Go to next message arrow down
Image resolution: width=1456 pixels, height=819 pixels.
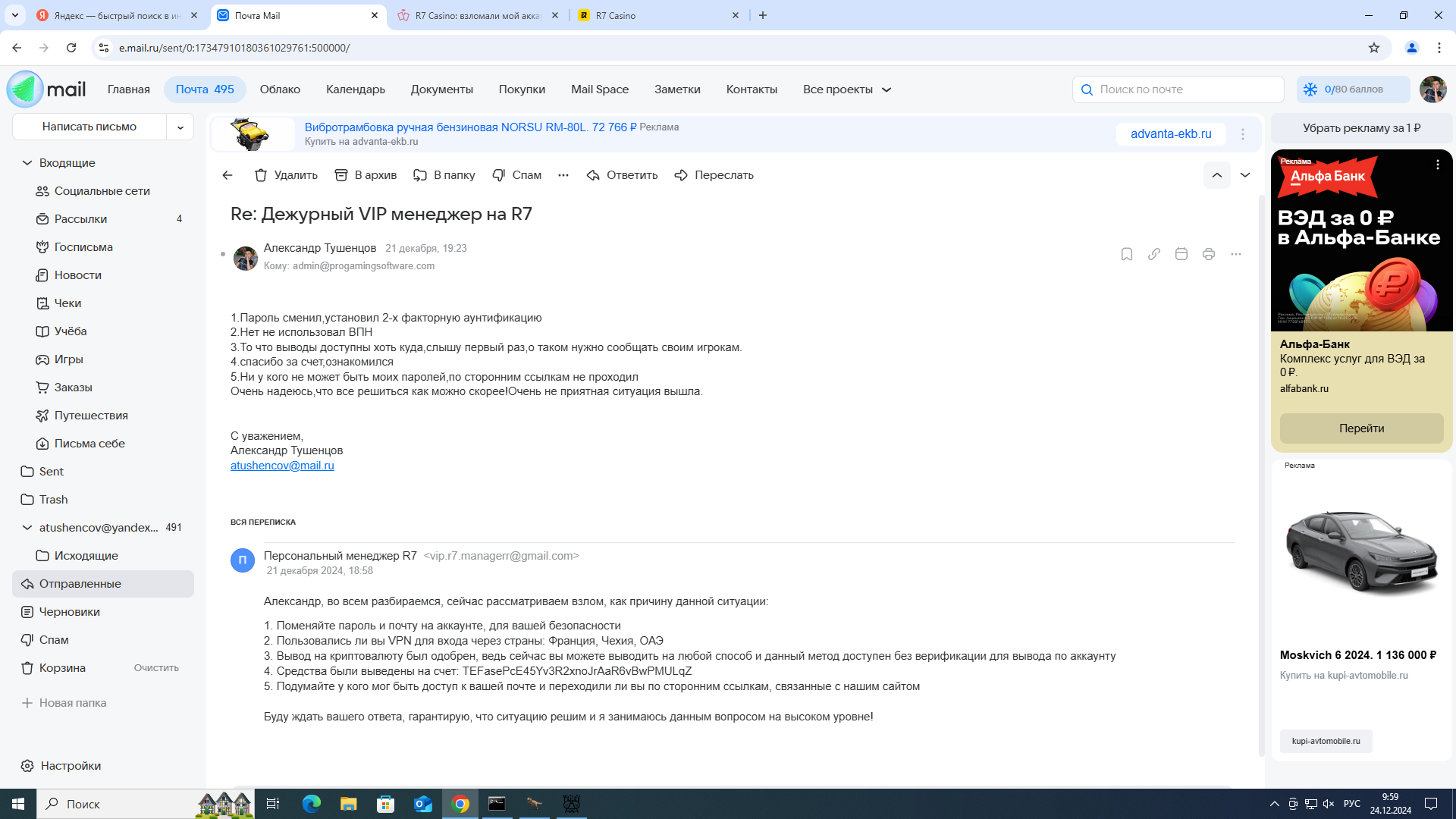coord(1245,175)
